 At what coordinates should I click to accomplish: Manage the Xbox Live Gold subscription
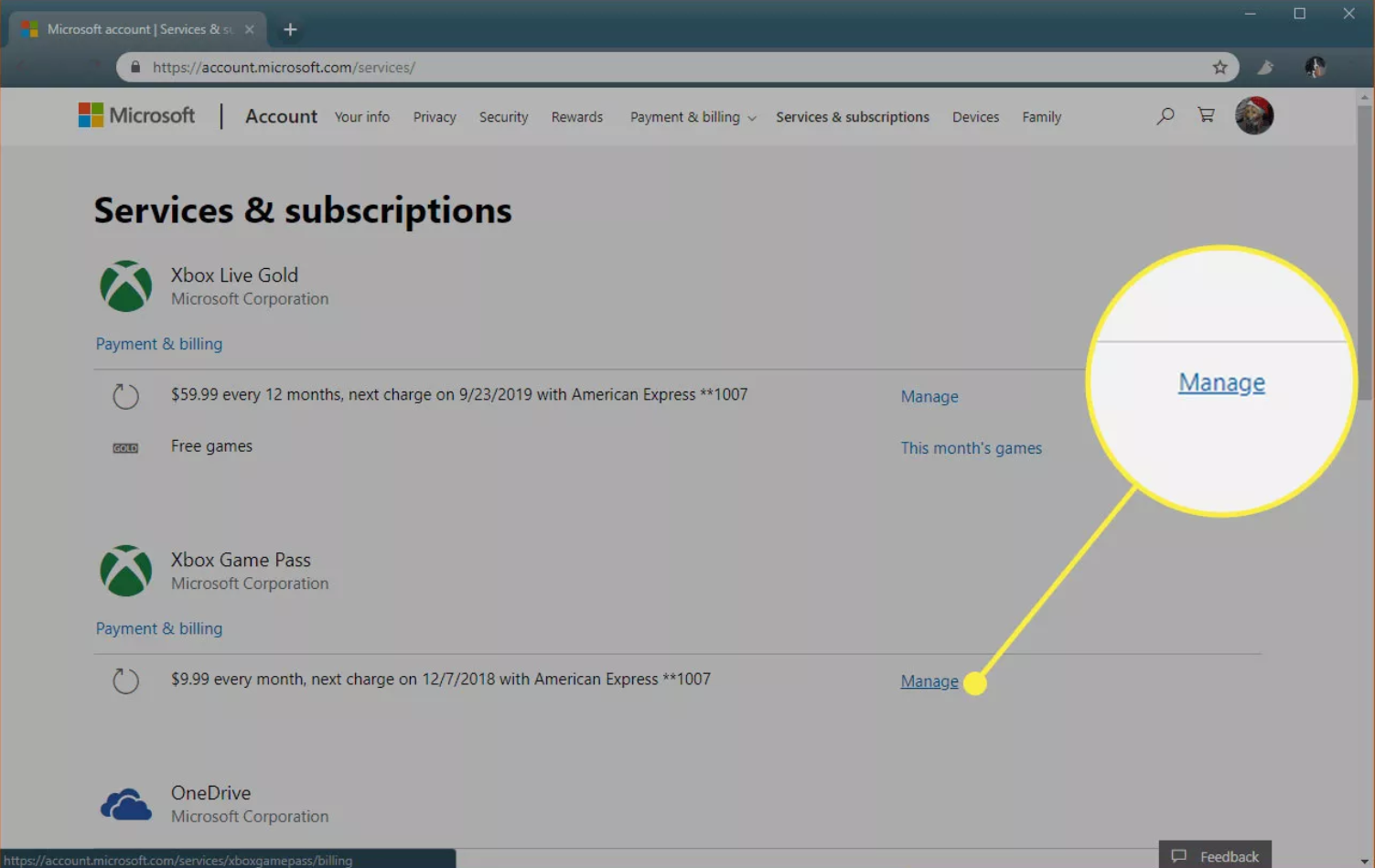tap(929, 397)
